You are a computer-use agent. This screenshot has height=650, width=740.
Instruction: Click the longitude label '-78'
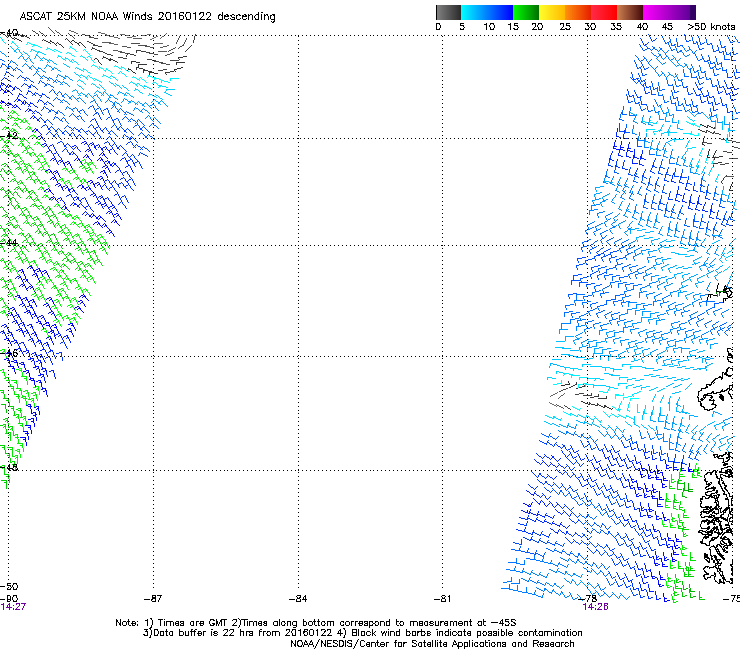588,599
